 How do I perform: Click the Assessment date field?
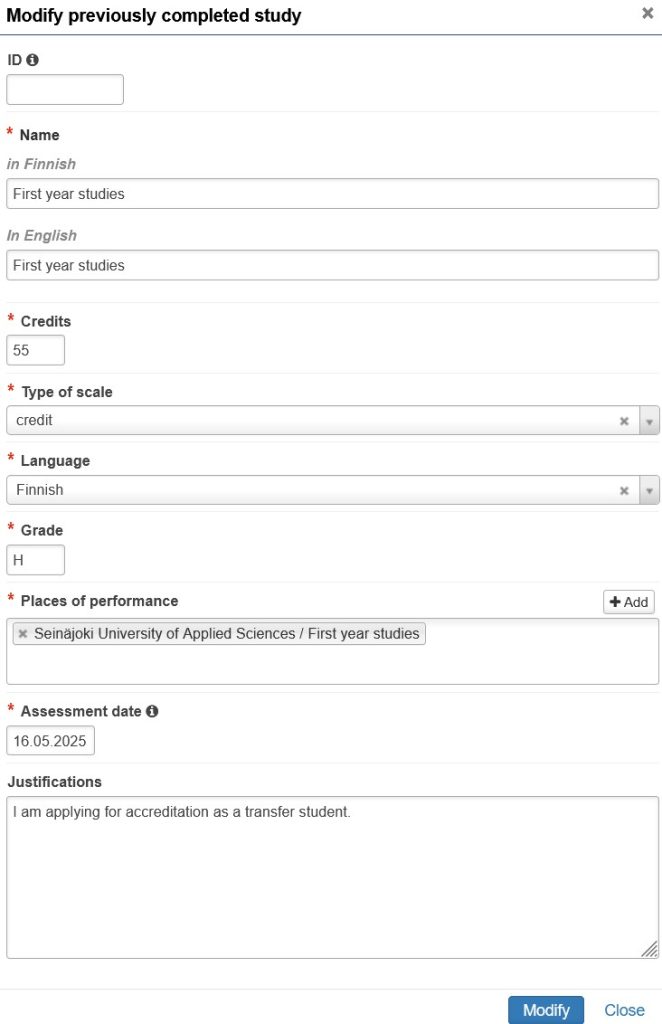[x=51, y=742]
